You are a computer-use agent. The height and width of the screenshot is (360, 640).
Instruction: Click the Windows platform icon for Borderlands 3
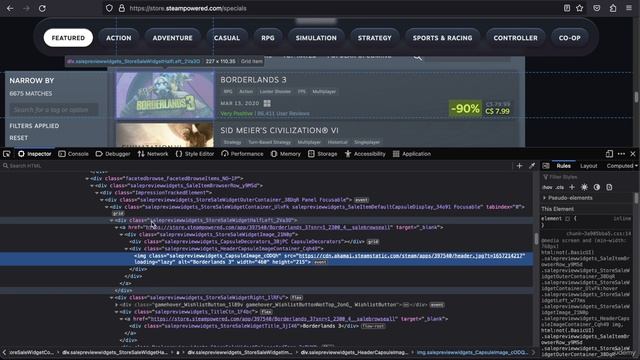(267, 103)
